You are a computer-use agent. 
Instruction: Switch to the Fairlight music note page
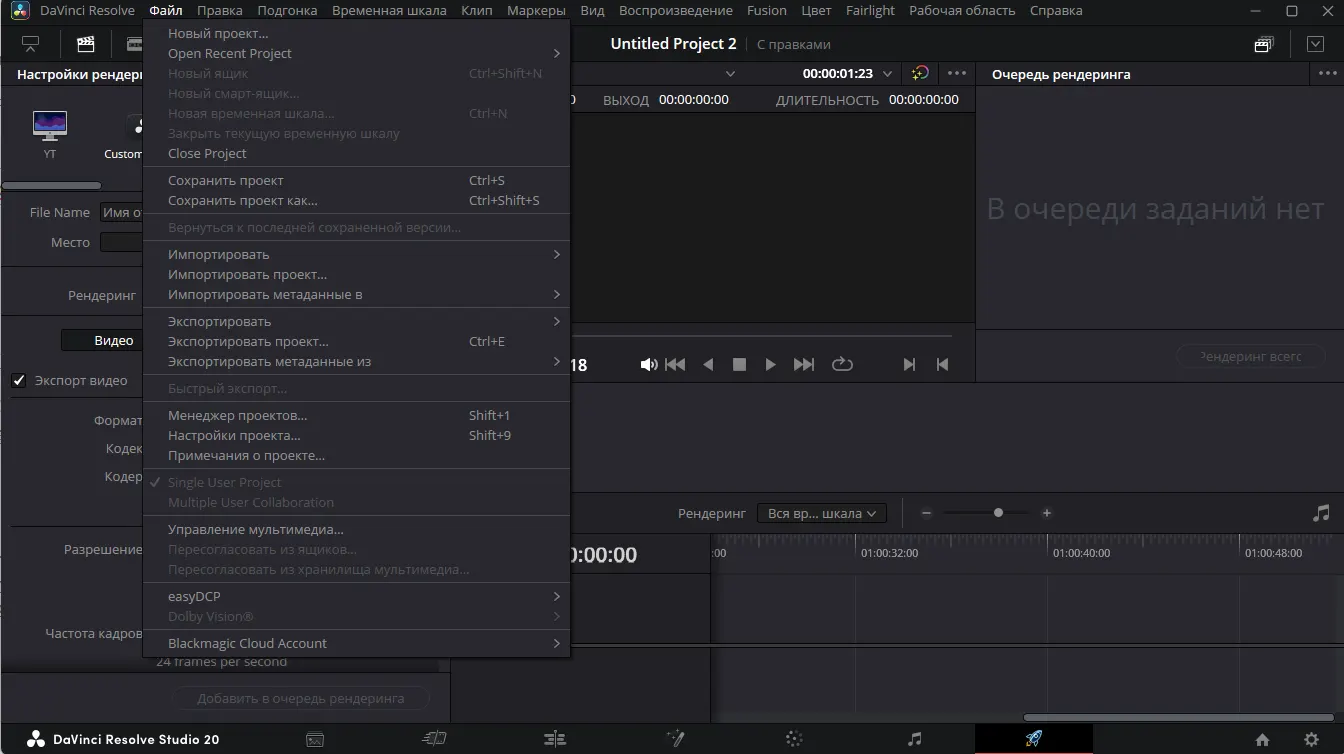(x=914, y=739)
